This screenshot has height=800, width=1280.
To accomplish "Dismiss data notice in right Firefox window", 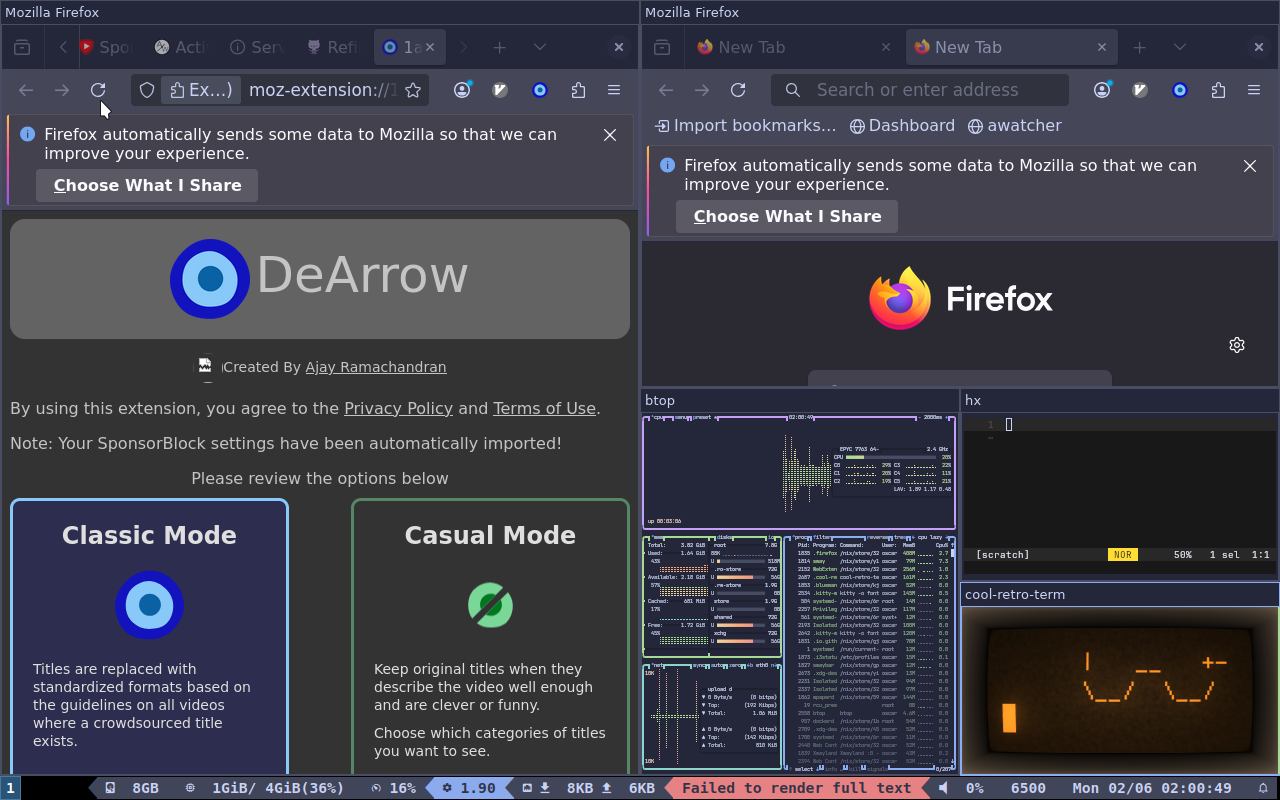I will (1250, 166).
